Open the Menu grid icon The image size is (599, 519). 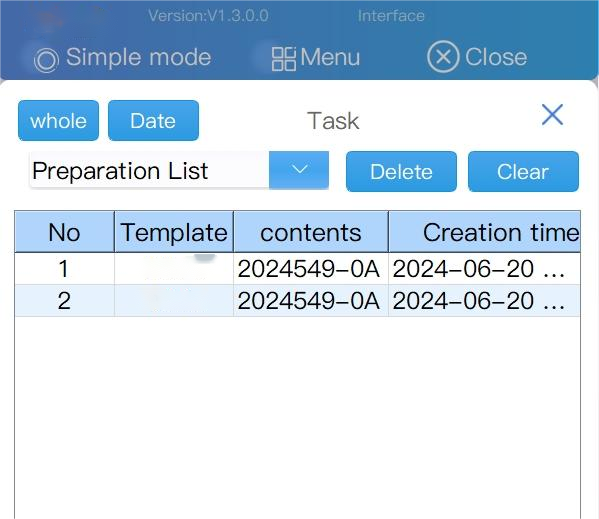coord(283,59)
